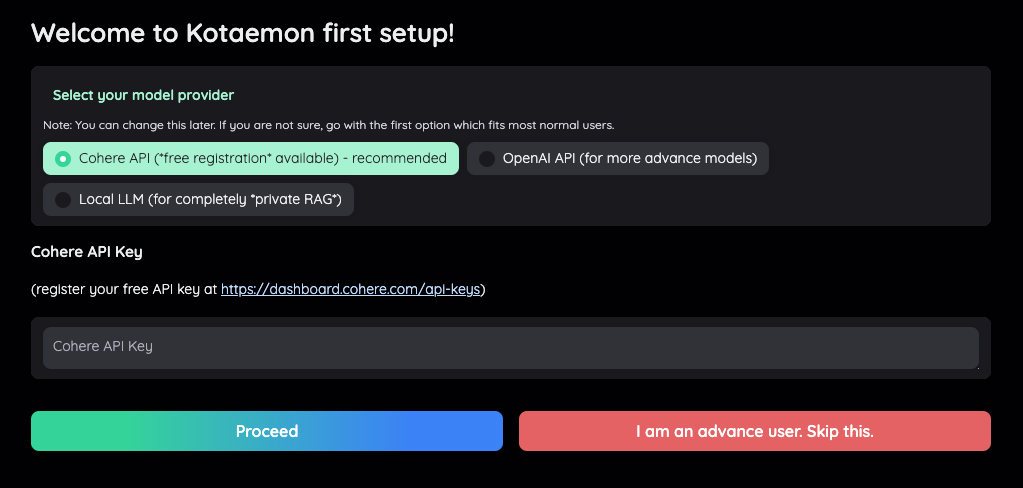Viewport: 1023px width, 488px height.
Task: Click the 'register your free API key at' text
Action: pyautogui.click(x=127, y=289)
